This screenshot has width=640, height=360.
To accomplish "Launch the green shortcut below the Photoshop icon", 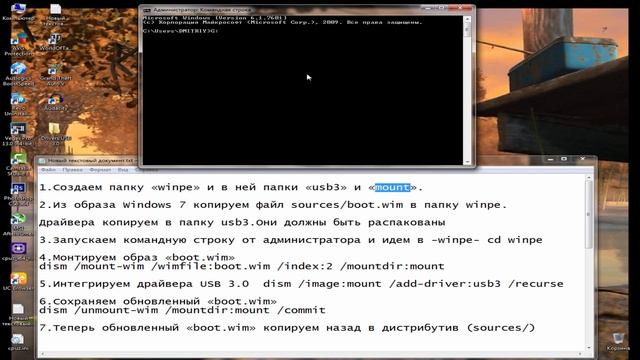I will 18,224.
